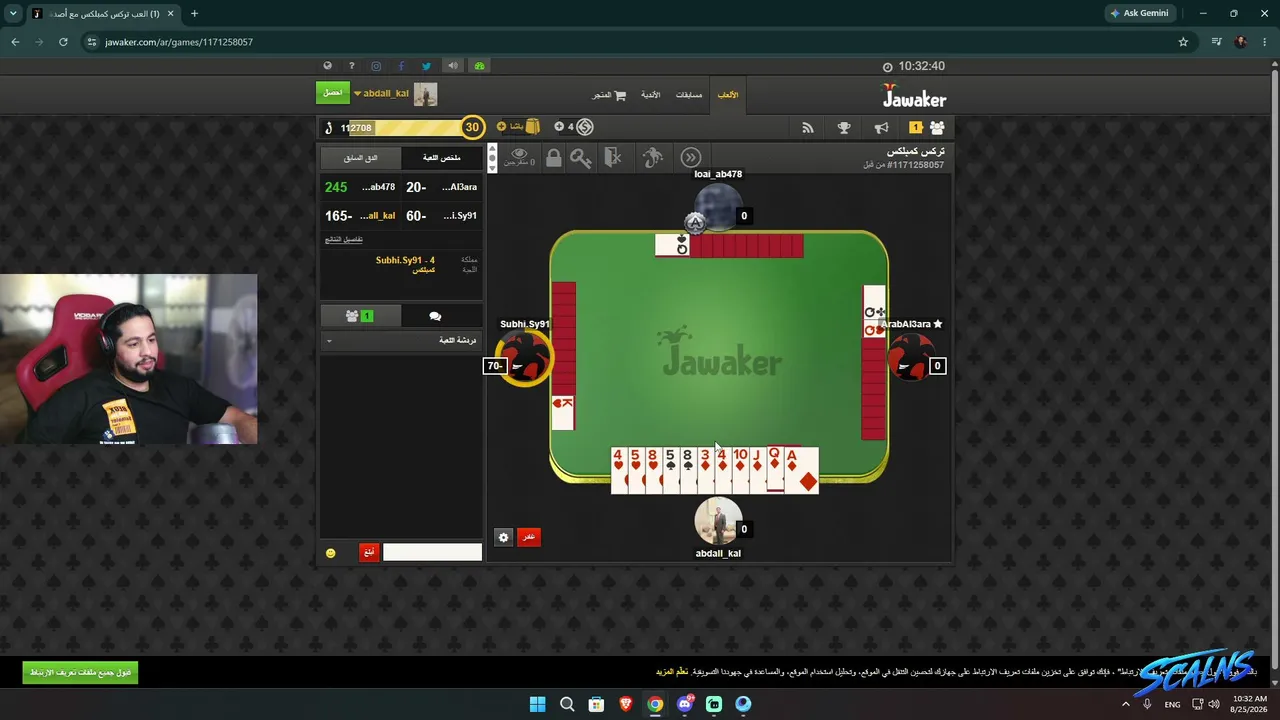
Task: Open results details link (تفاصيل النتائج)
Action: (343, 239)
